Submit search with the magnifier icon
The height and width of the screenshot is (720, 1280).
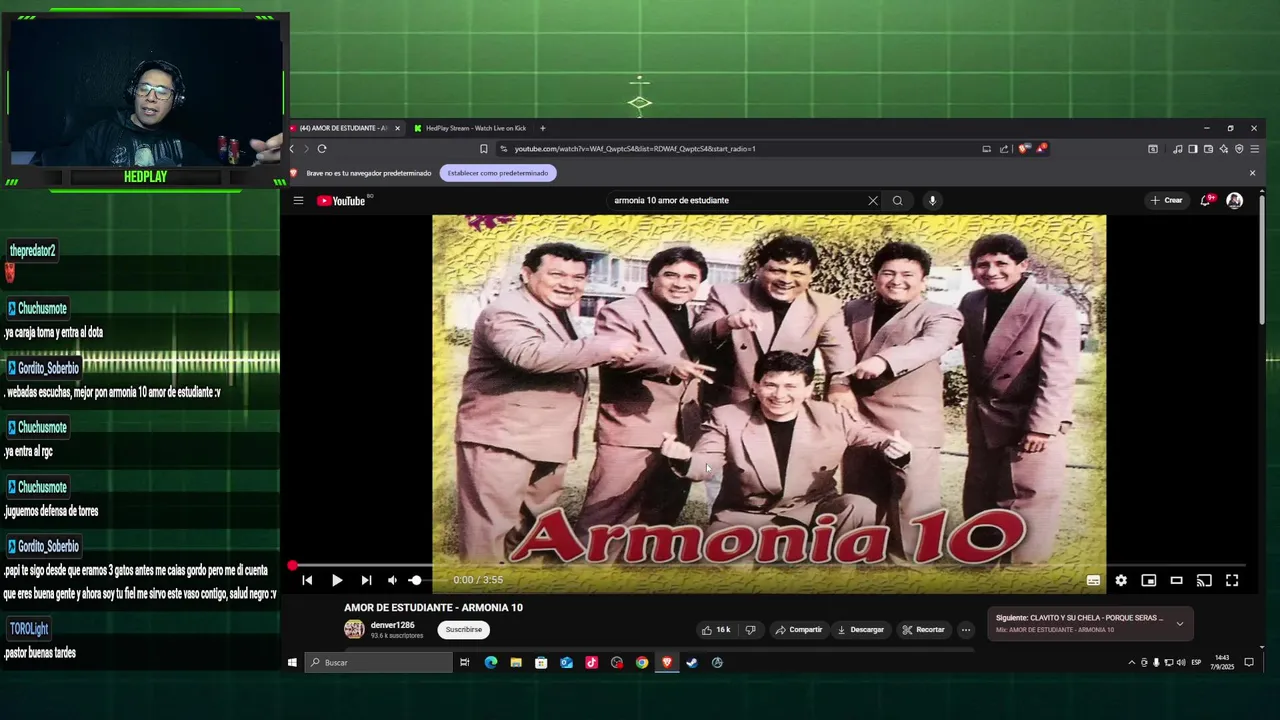(898, 201)
